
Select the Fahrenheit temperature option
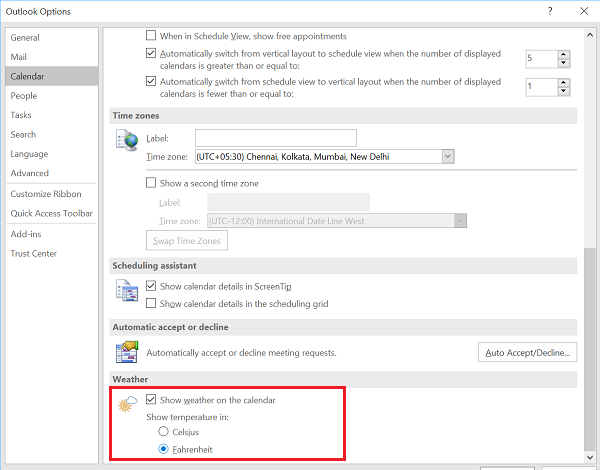click(x=164, y=449)
